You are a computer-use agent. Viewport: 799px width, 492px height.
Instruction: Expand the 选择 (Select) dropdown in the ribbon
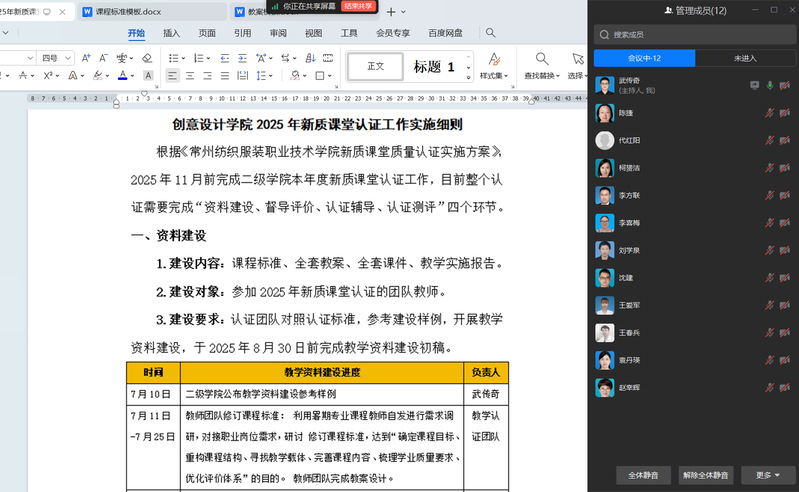pyautogui.click(x=576, y=75)
